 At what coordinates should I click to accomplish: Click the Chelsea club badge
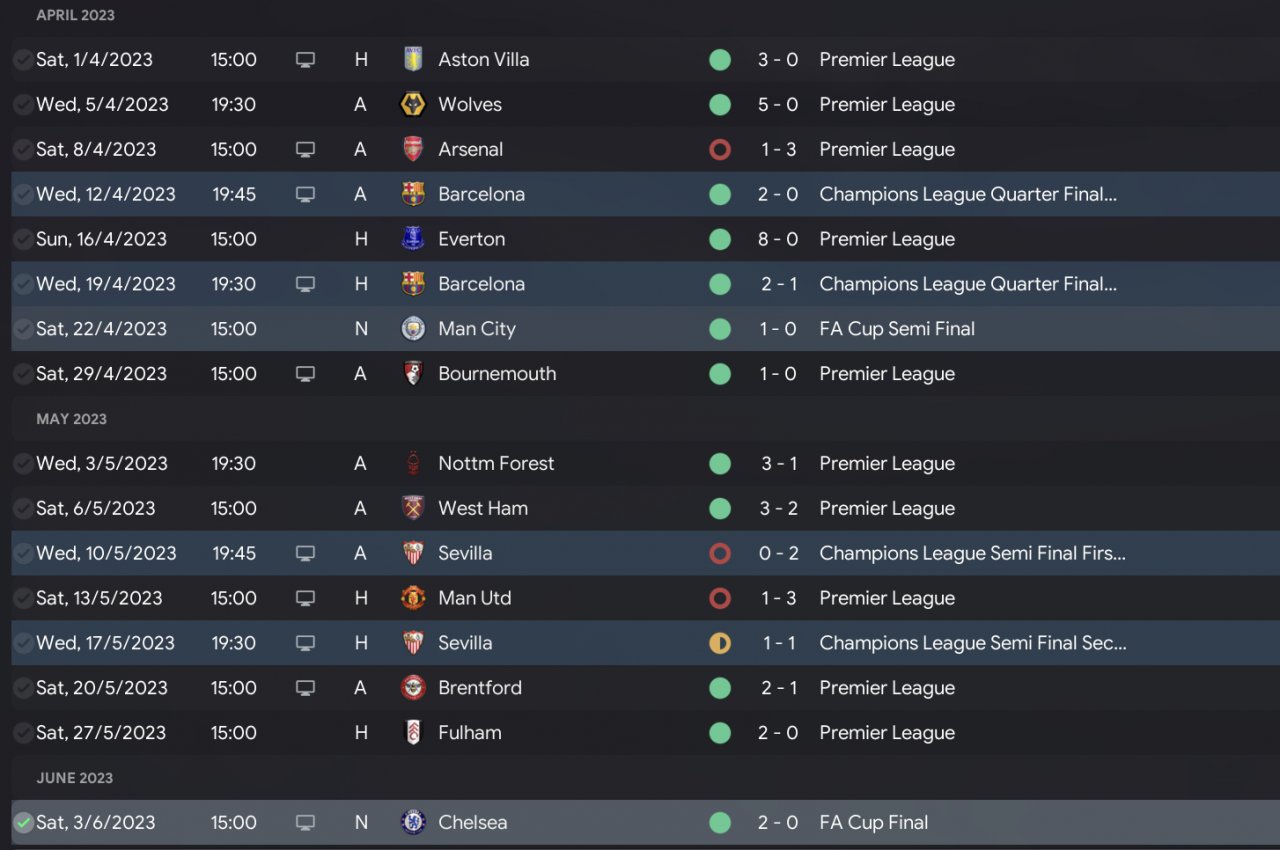tap(413, 823)
